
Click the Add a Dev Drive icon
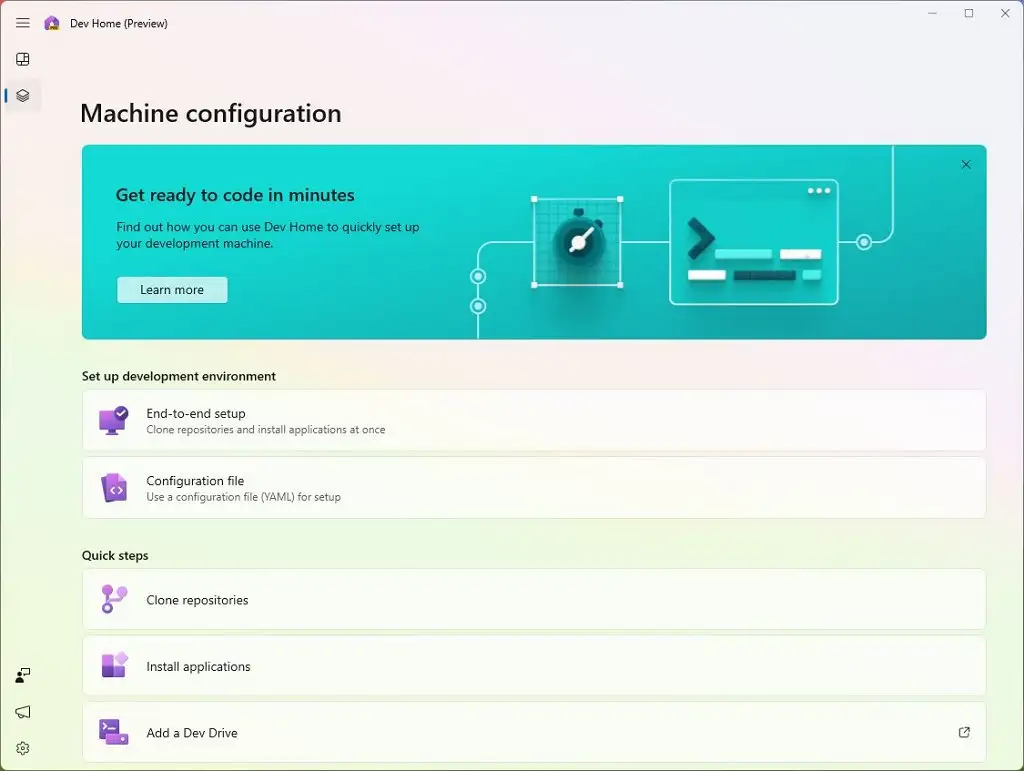[113, 732]
